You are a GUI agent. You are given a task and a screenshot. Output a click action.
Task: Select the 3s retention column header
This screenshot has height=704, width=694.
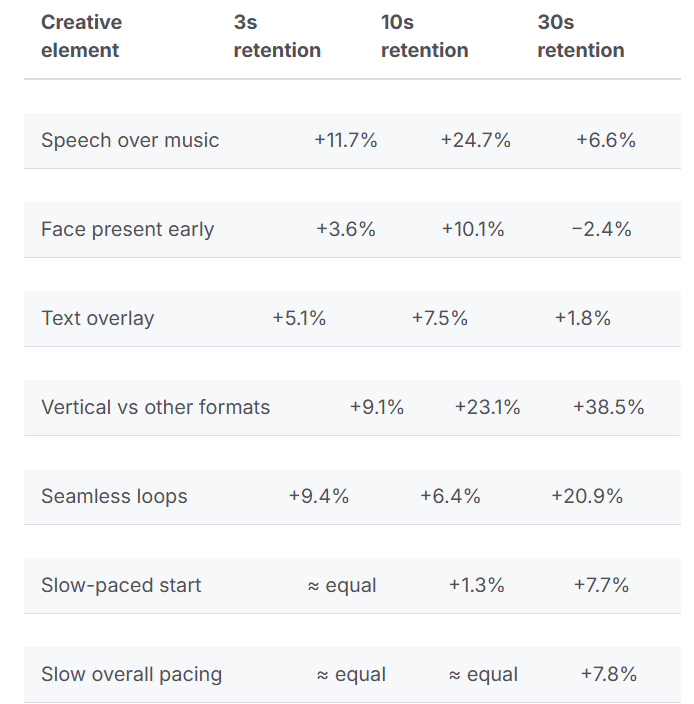[x=277, y=36]
